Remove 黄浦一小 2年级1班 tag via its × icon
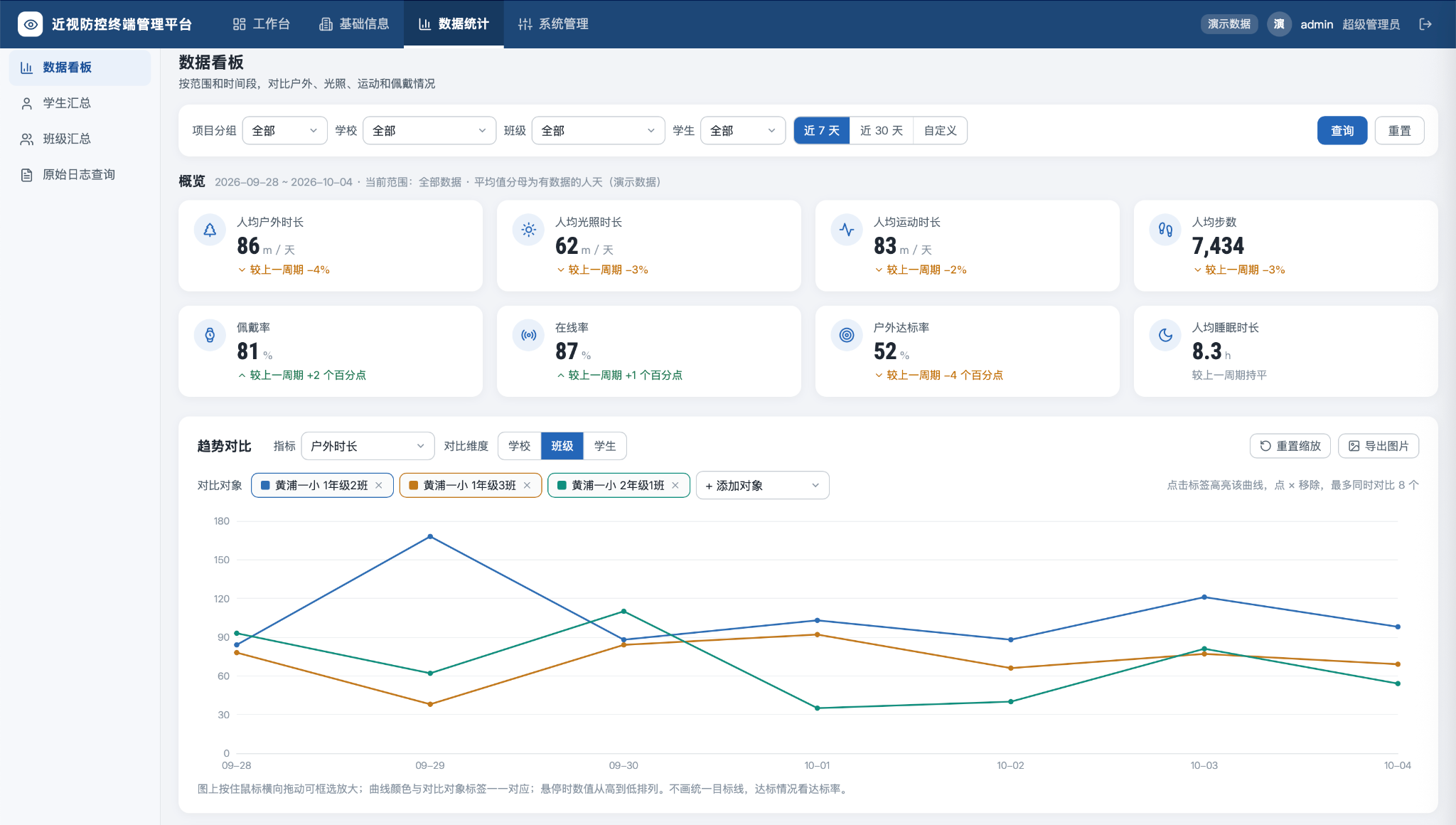This screenshot has height=825, width=1456. 675,485
